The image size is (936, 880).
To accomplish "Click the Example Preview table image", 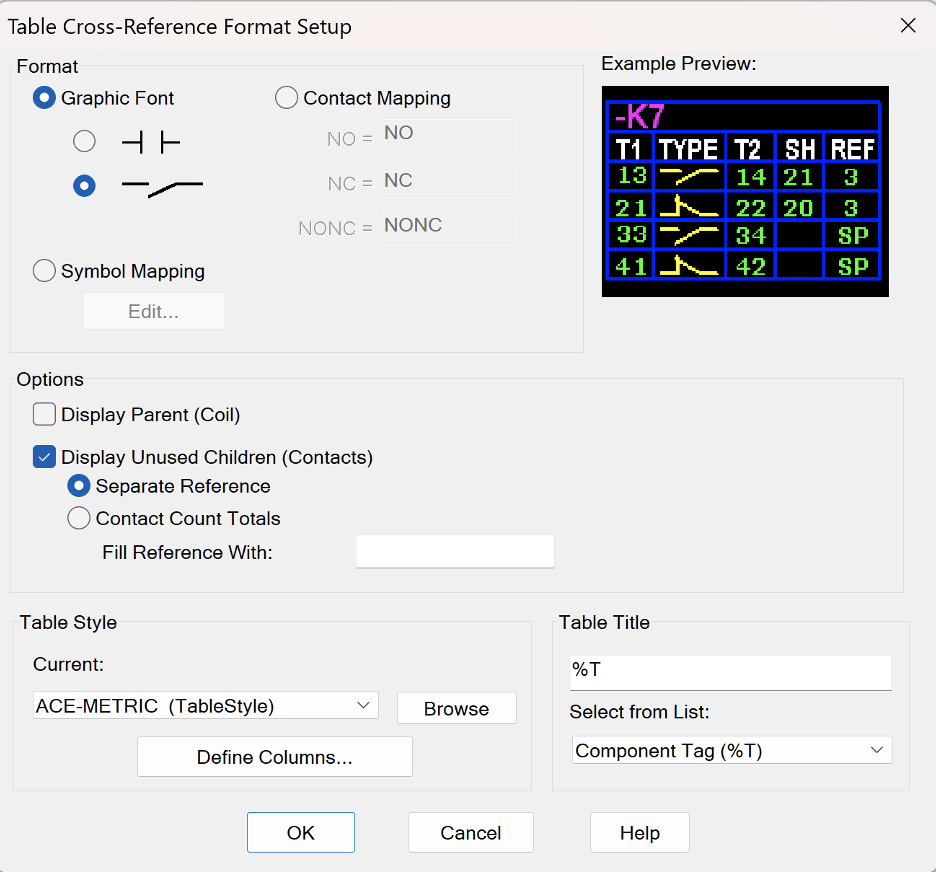I will tap(745, 191).
